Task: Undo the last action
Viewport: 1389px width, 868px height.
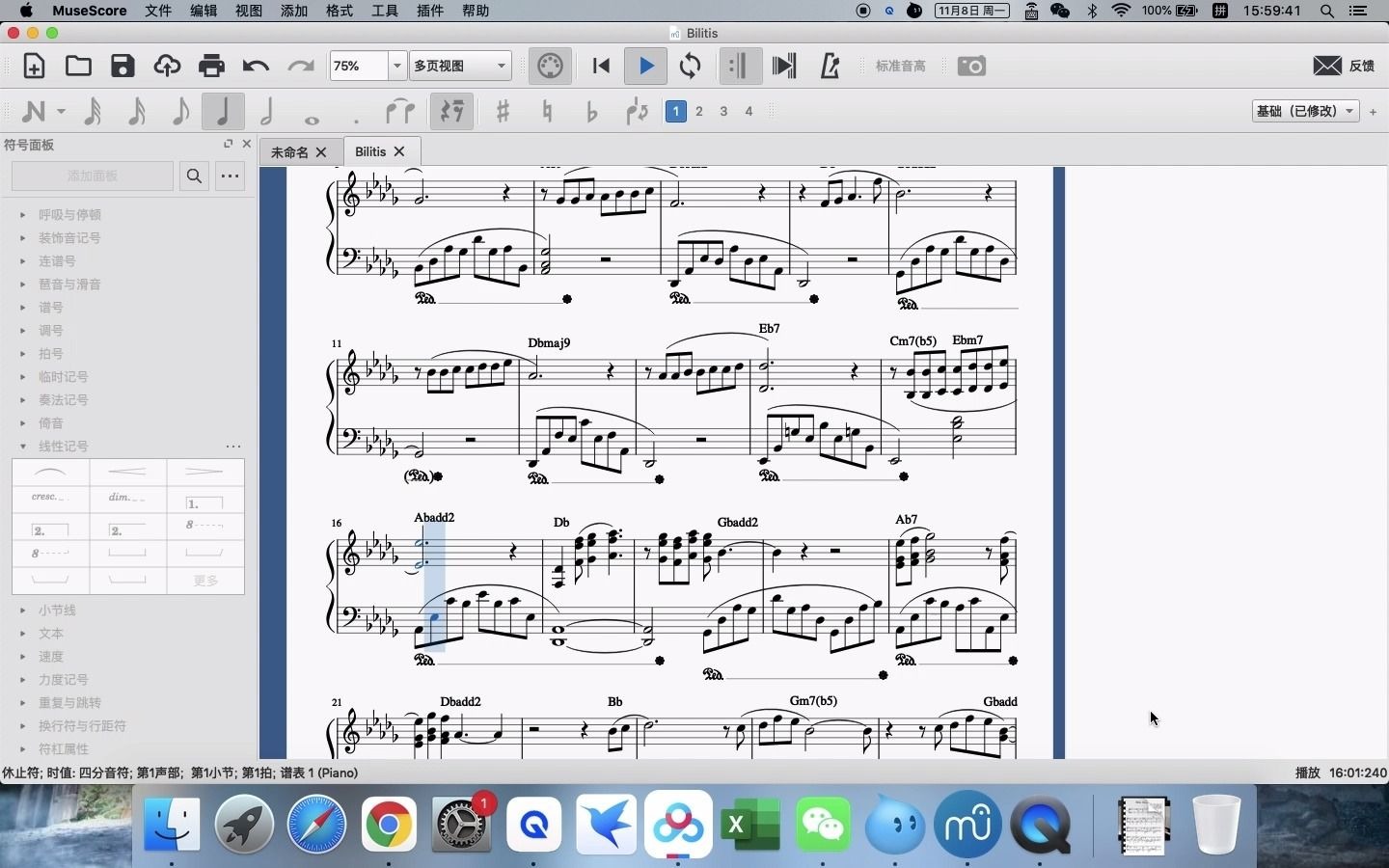Action: click(256, 66)
